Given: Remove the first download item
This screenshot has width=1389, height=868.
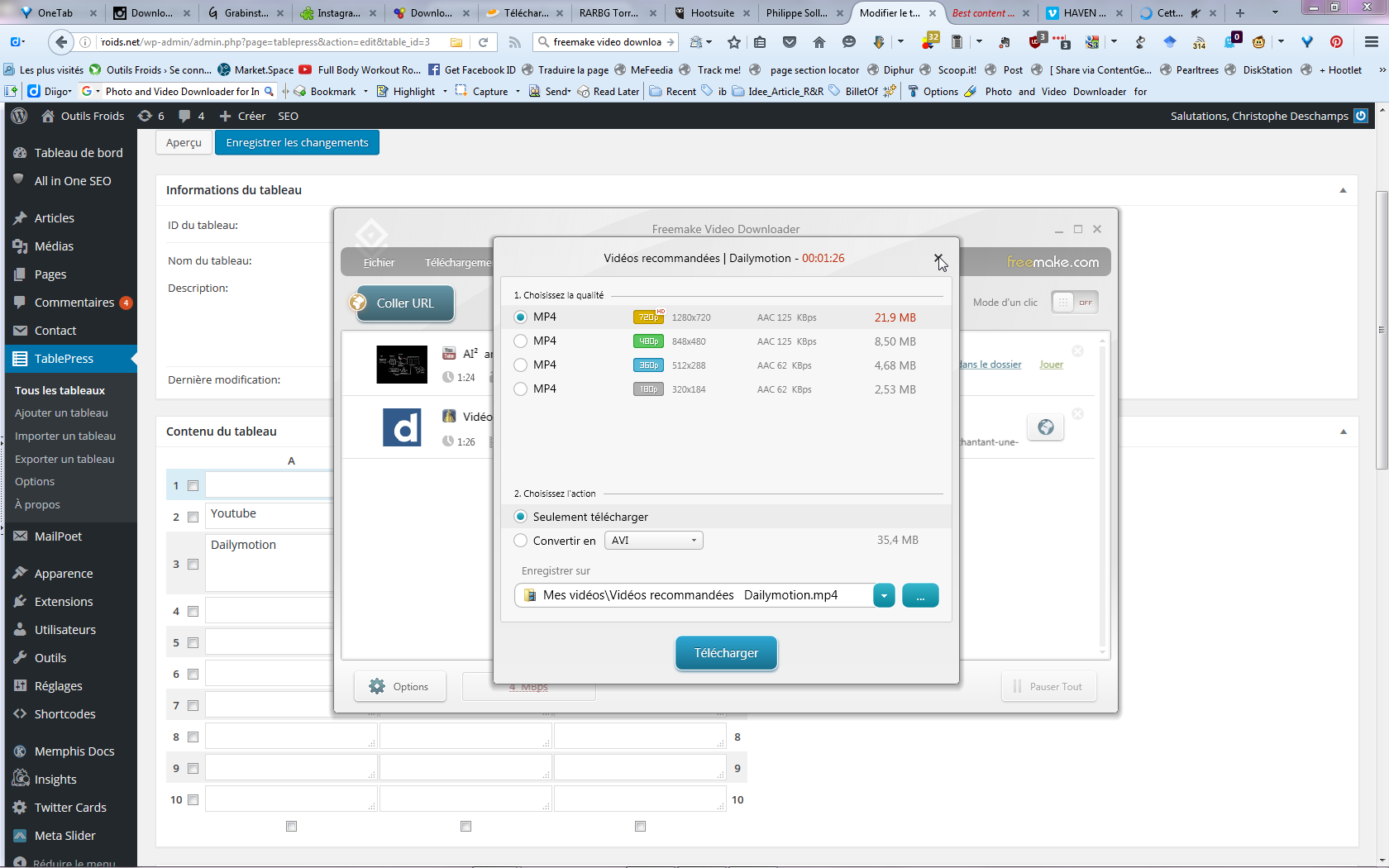Looking at the screenshot, I should (x=1077, y=351).
